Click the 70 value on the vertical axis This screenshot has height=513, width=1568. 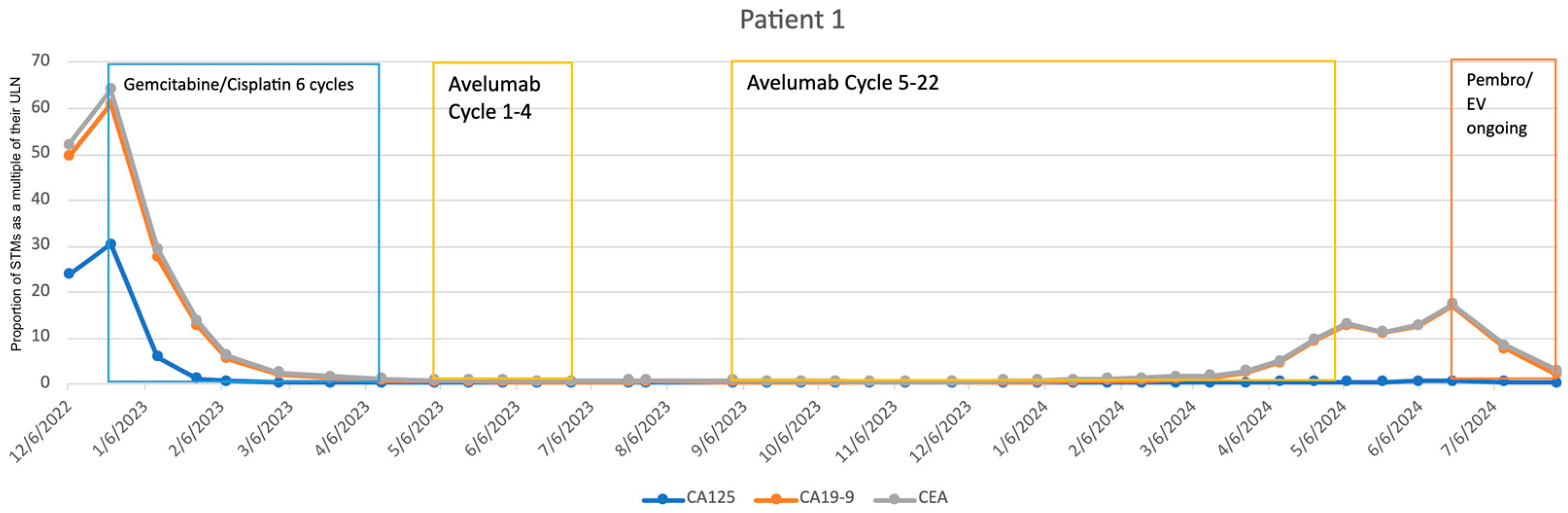(40, 60)
